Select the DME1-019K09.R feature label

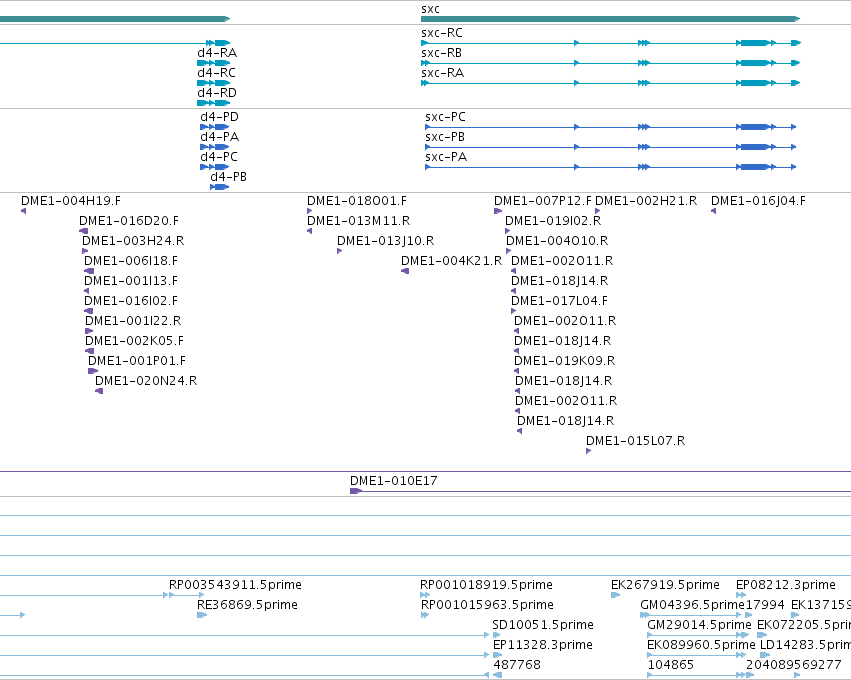(x=565, y=362)
